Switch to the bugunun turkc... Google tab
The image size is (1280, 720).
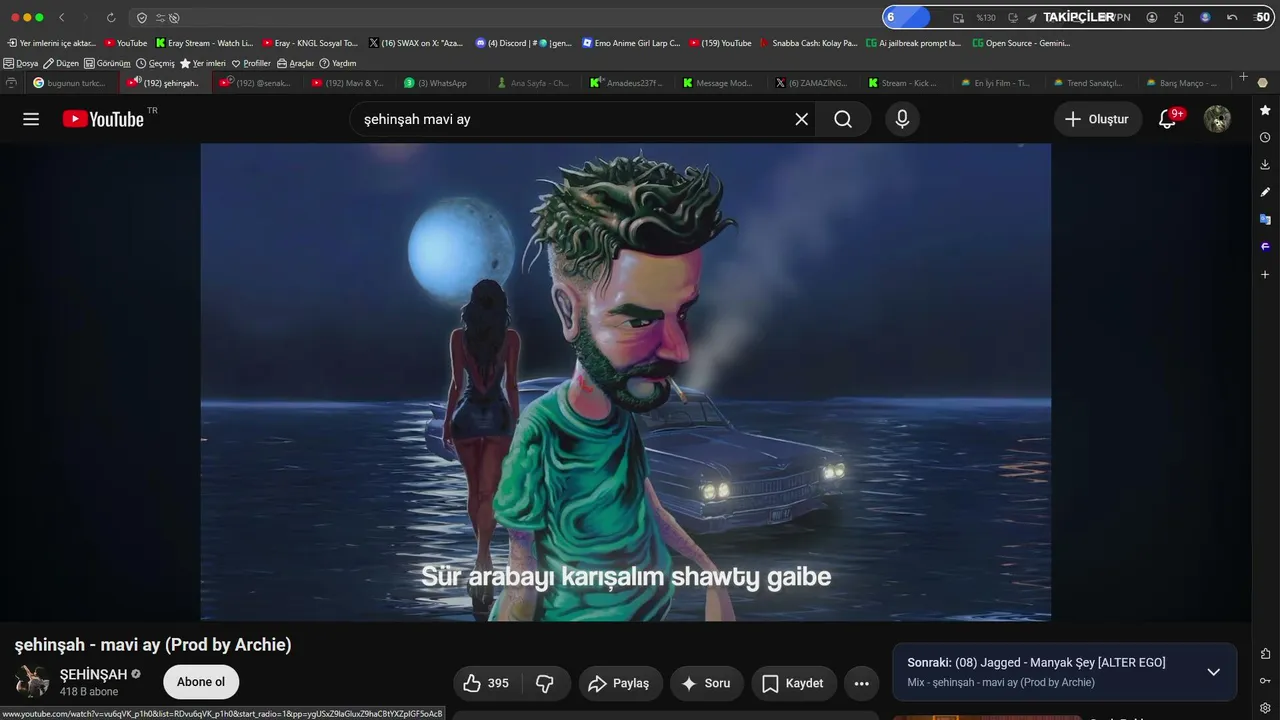72,83
